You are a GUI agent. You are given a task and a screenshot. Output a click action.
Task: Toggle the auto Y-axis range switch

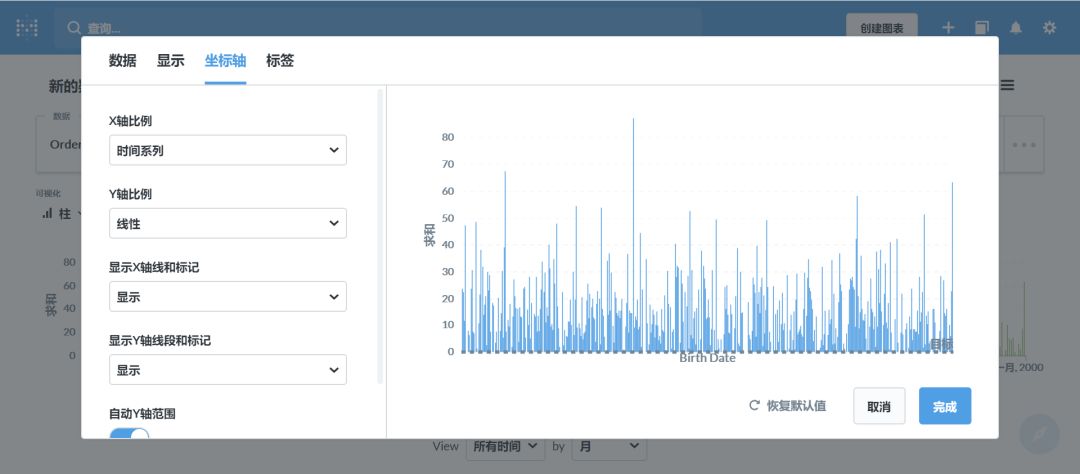pyautogui.click(x=129, y=435)
